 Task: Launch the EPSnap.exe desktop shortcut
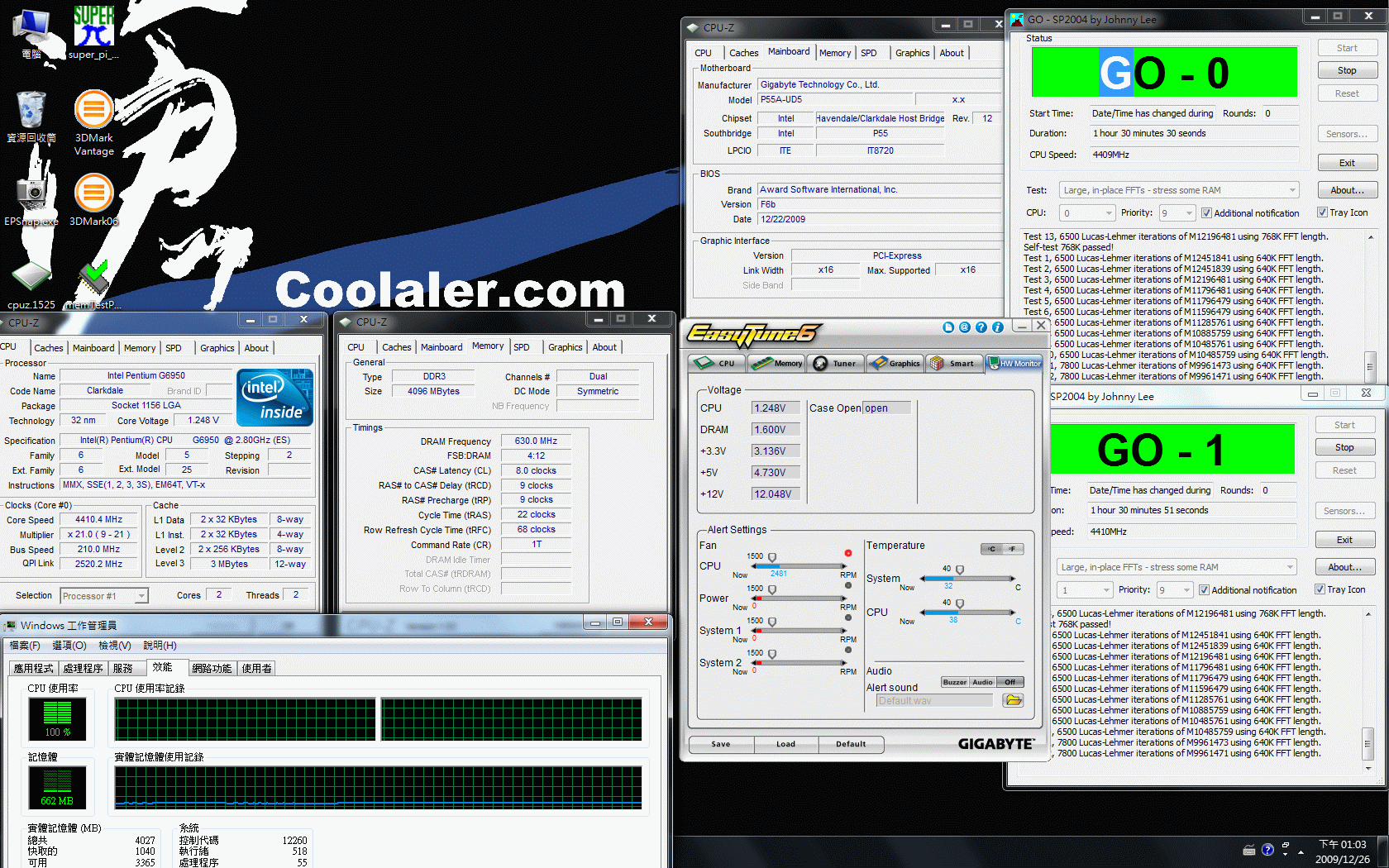point(31,200)
